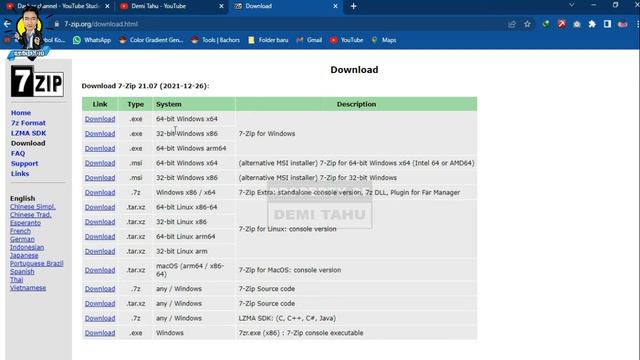
Task: Download the LZMA SDK .7z file
Action: (x=100, y=318)
